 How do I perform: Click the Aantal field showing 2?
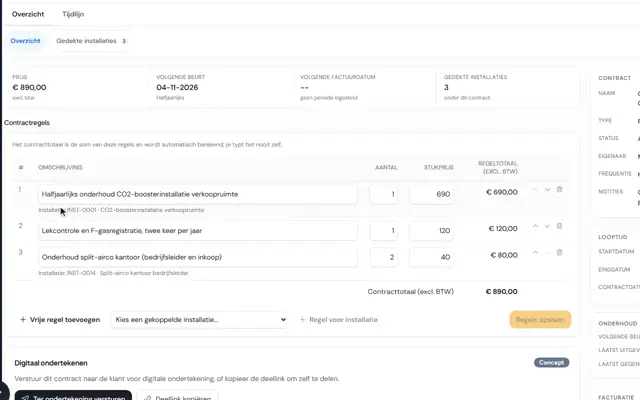[x=384, y=257]
